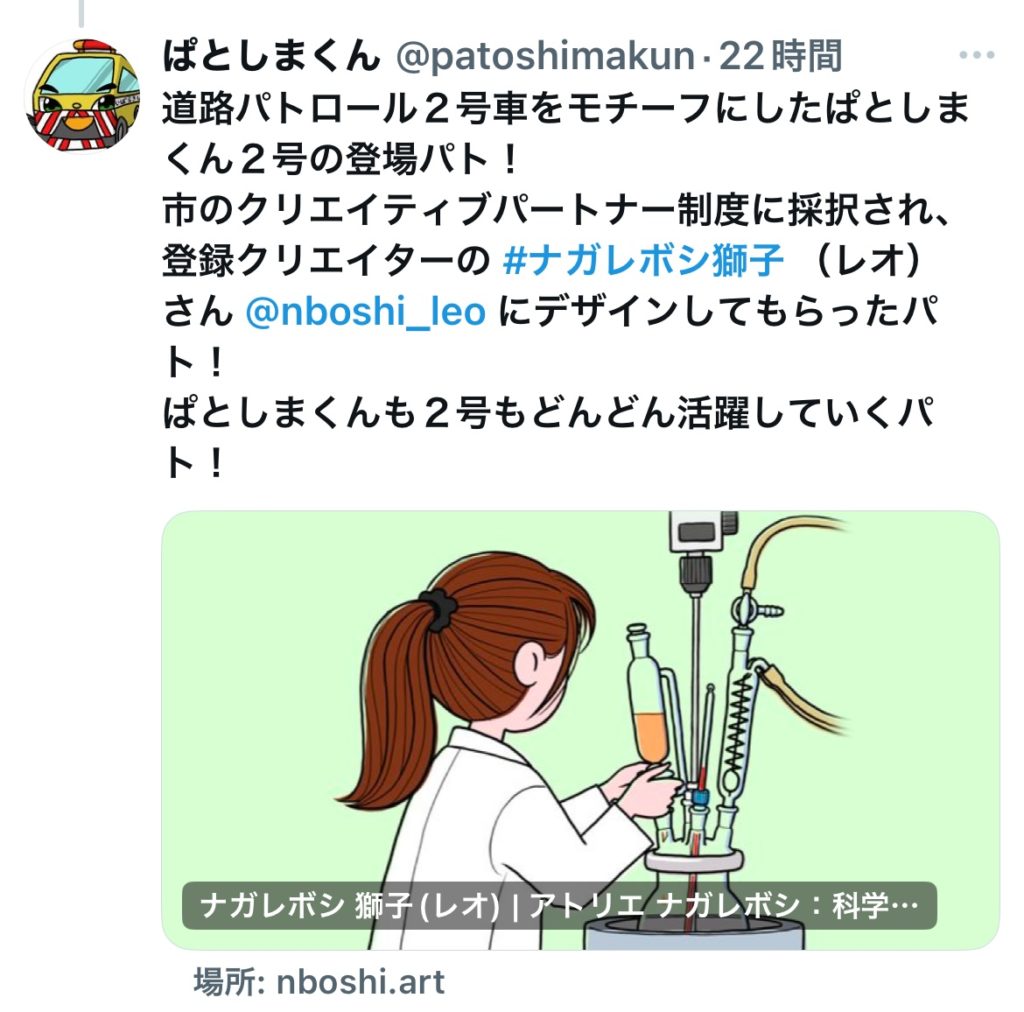Viewport: 1024px width, 1012px height.
Task: Click the thread connector line above avatar
Action: (81, 13)
